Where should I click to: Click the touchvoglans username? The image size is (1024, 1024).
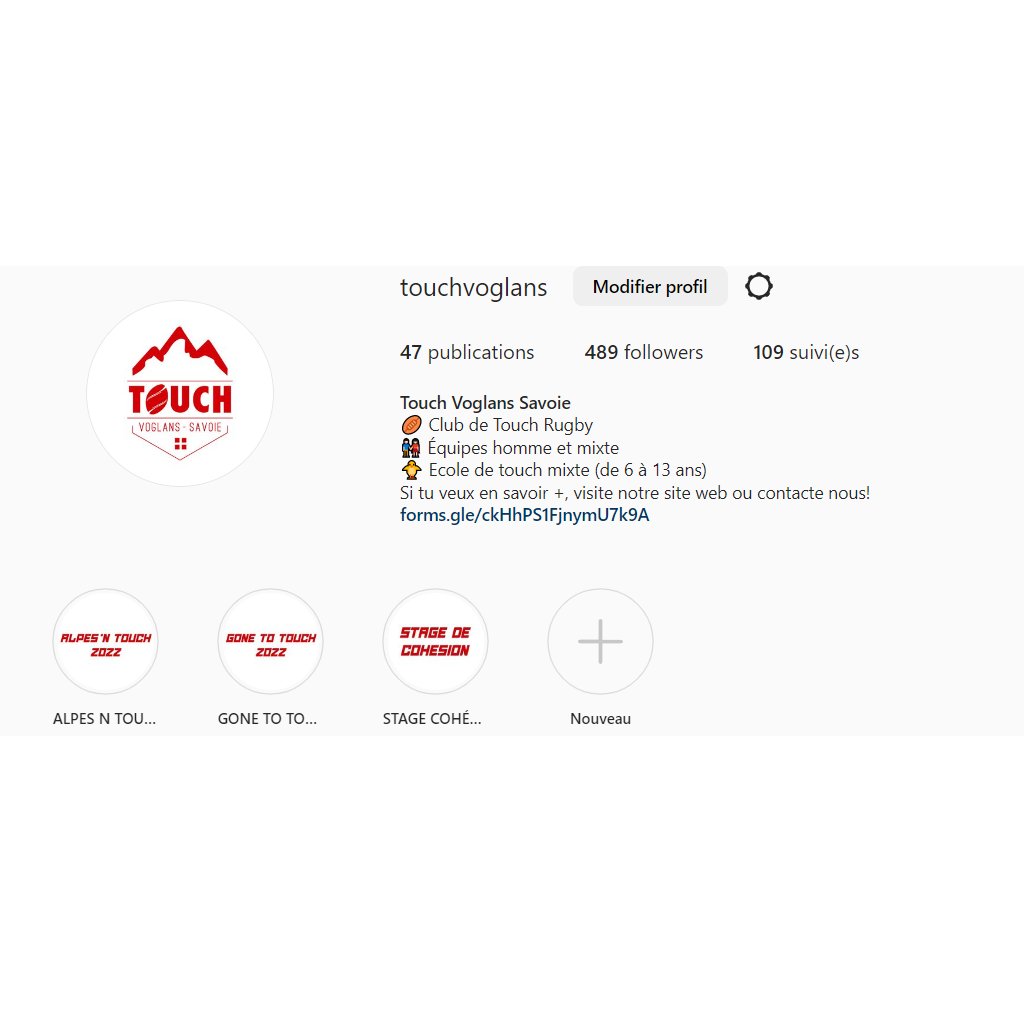473,287
